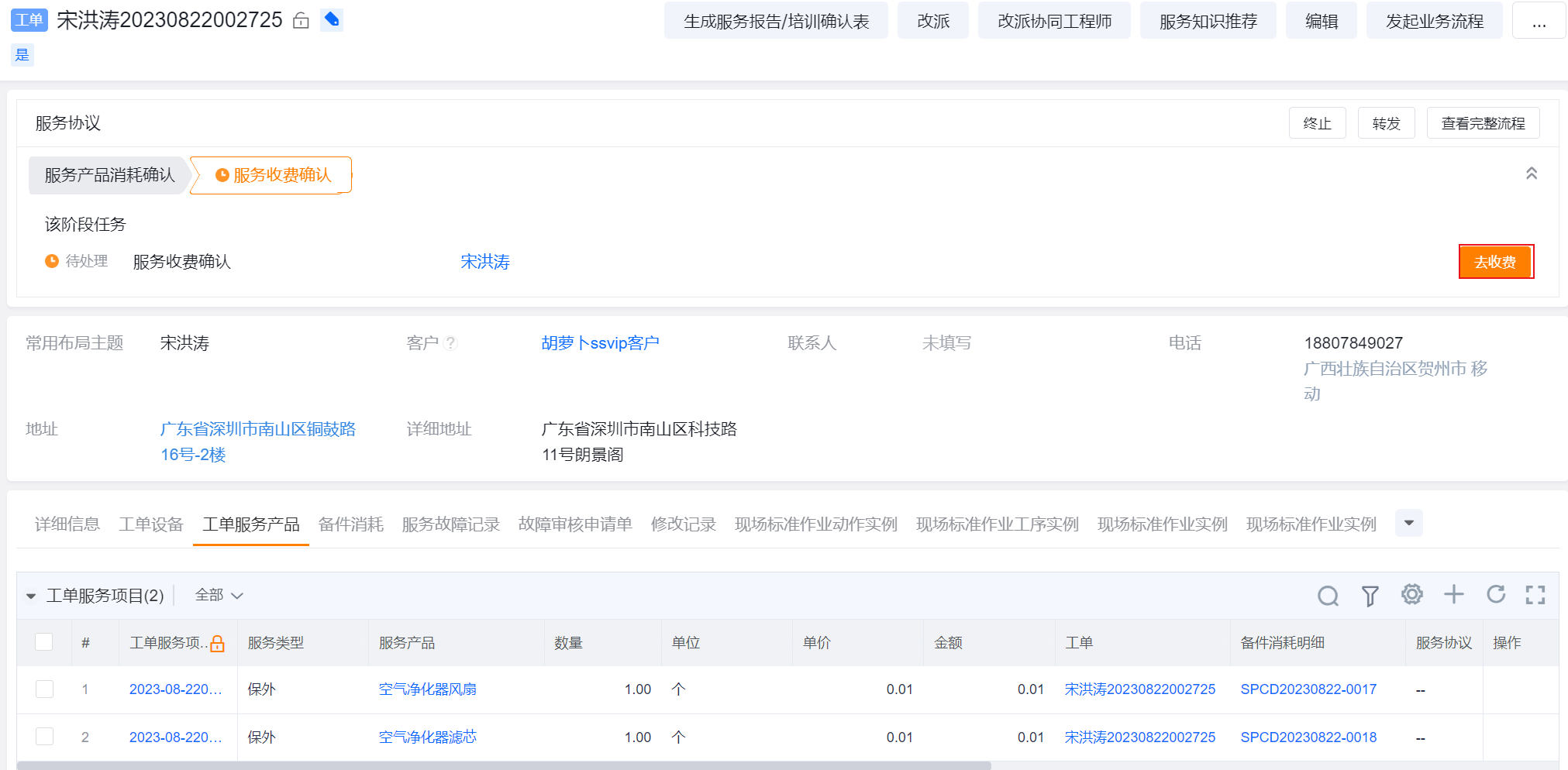
Task: Open the filter funnel icon
Action: coord(1370,595)
